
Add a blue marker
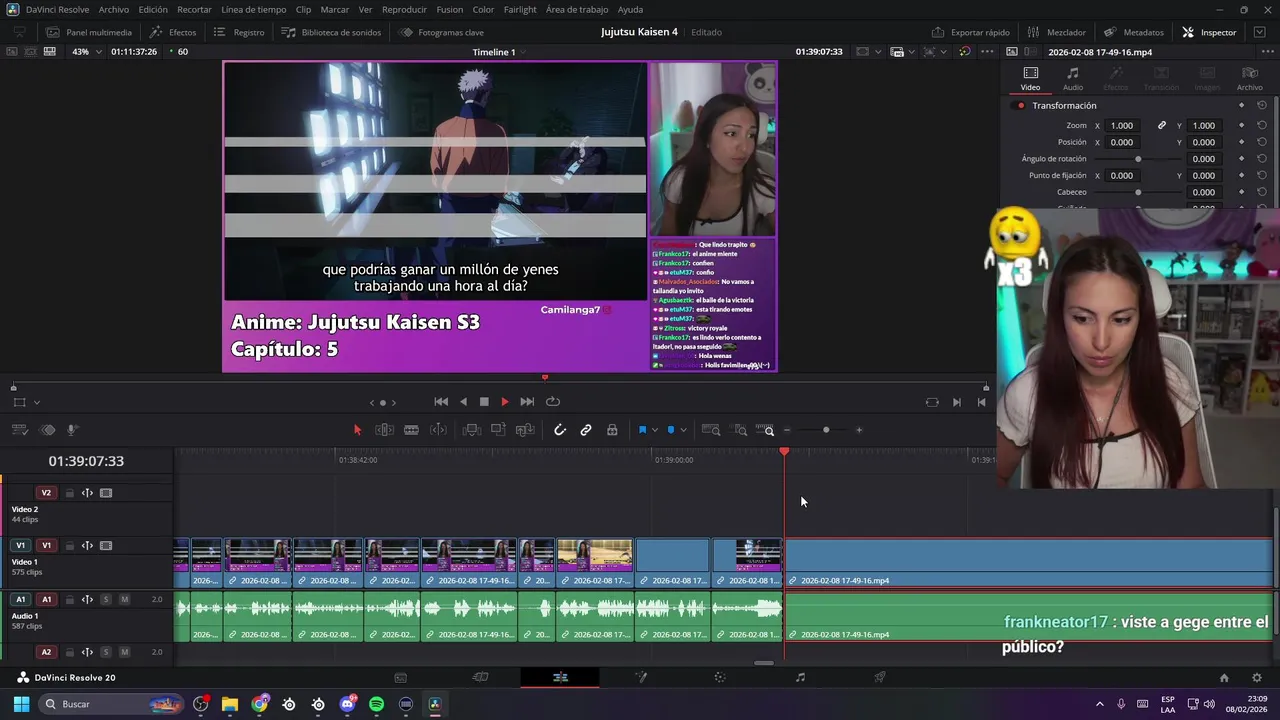pyautogui.click(x=671, y=430)
